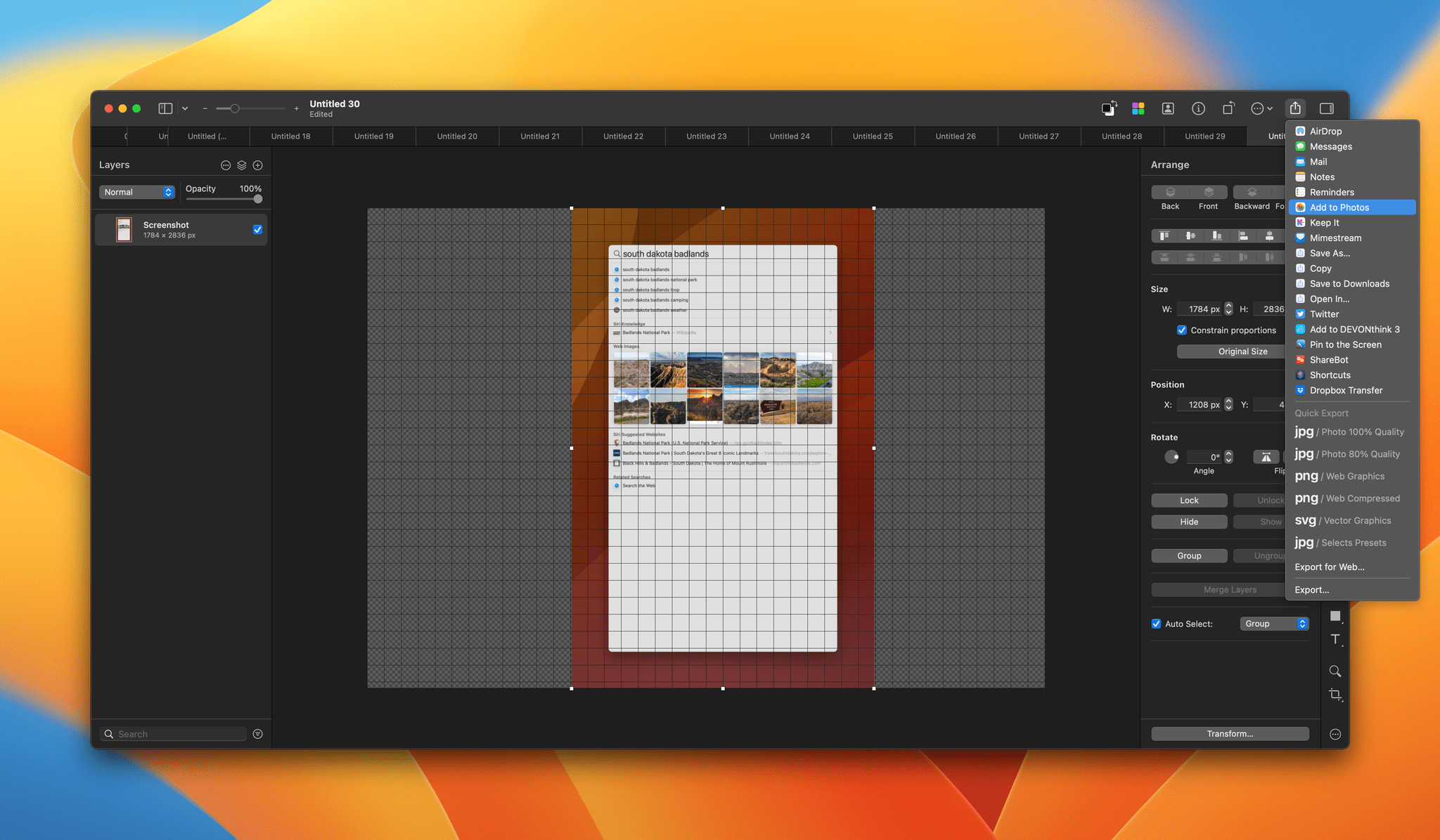Click the Group button

click(x=1189, y=556)
